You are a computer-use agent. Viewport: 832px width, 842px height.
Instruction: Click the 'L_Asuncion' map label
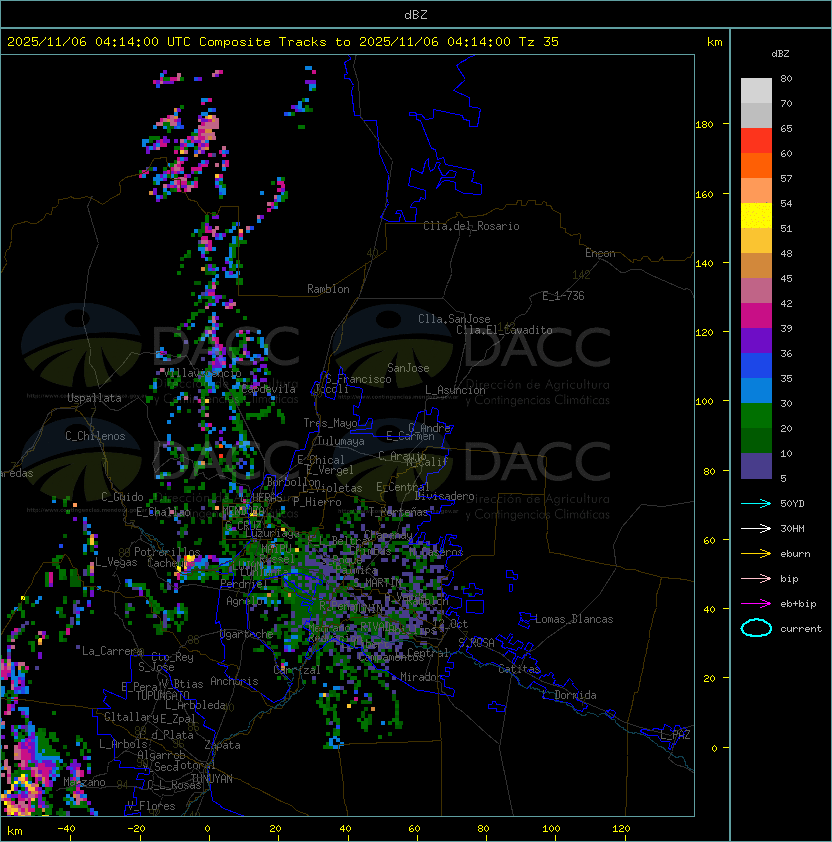[455, 390]
